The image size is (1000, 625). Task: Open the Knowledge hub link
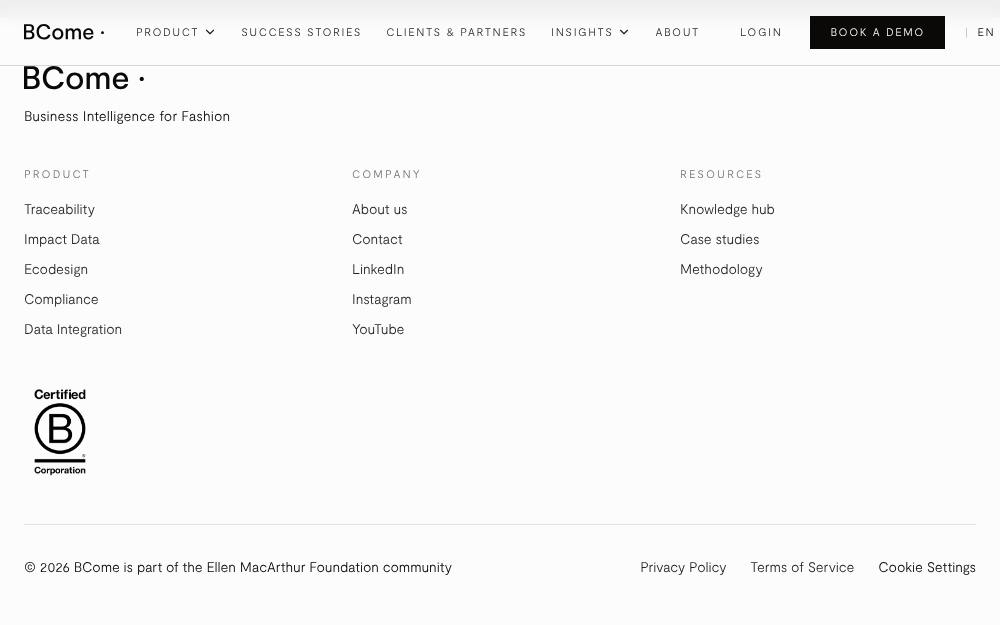tap(727, 209)
